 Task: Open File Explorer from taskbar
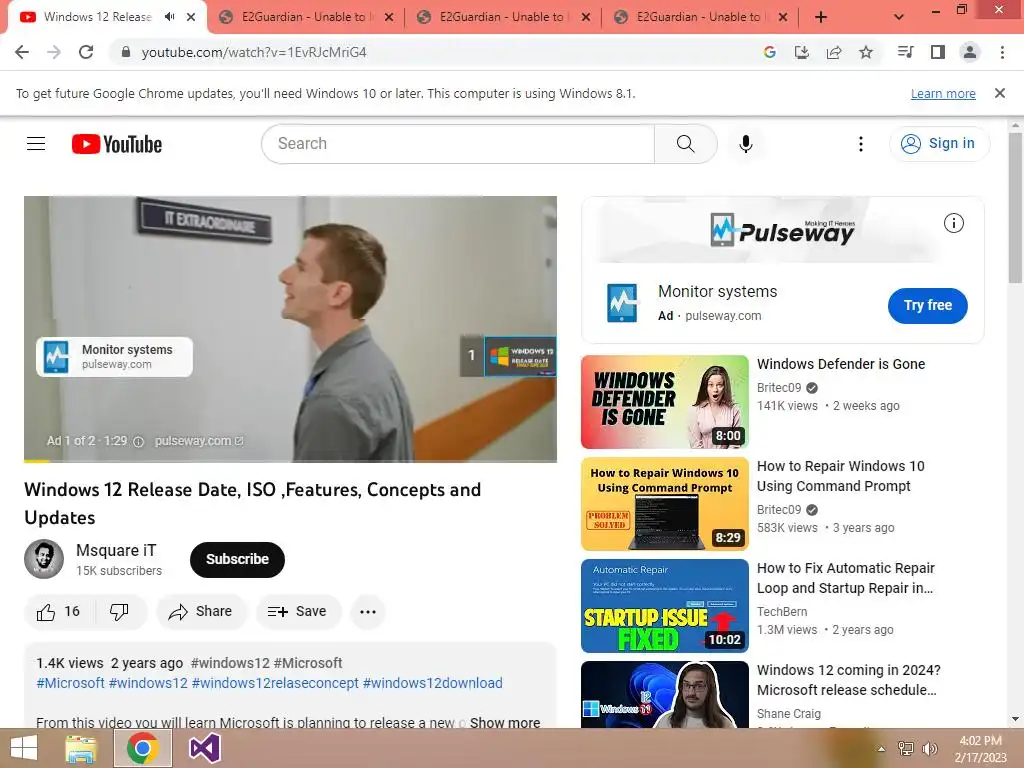coord(81,748)
